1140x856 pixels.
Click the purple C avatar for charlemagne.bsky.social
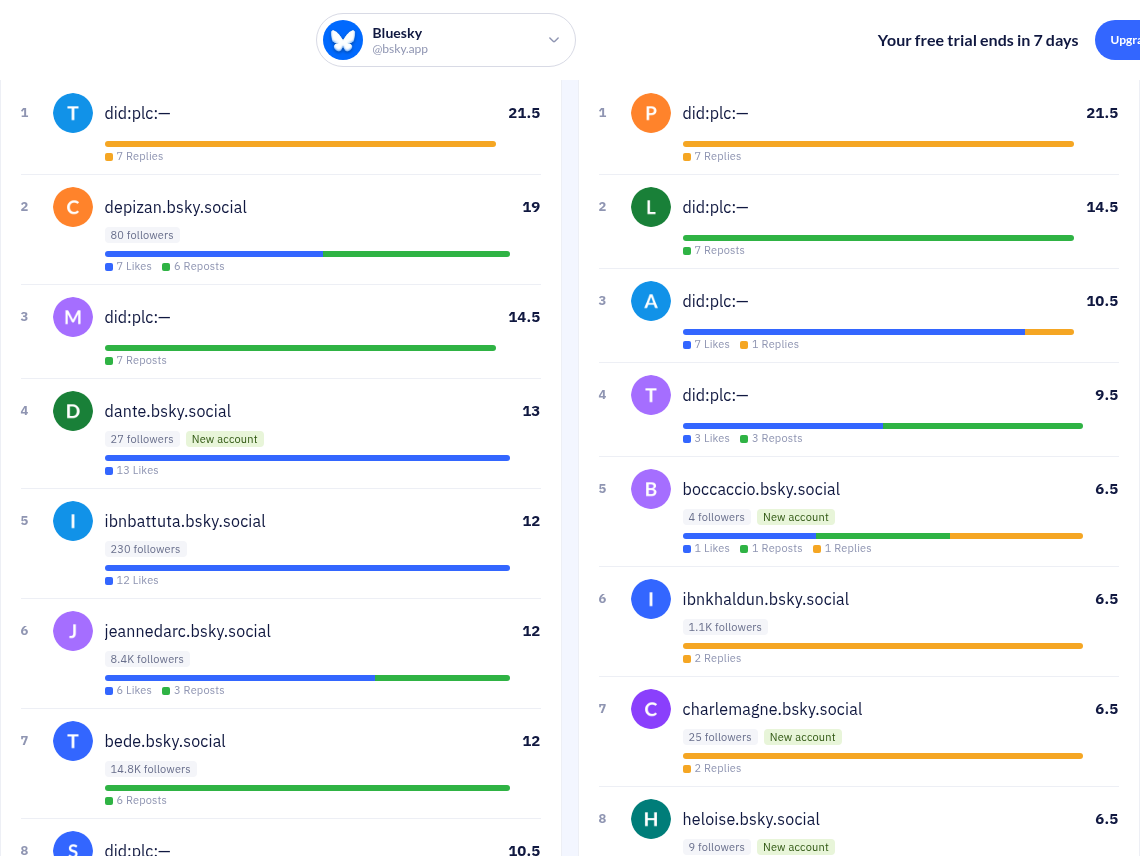pos(651,709)
